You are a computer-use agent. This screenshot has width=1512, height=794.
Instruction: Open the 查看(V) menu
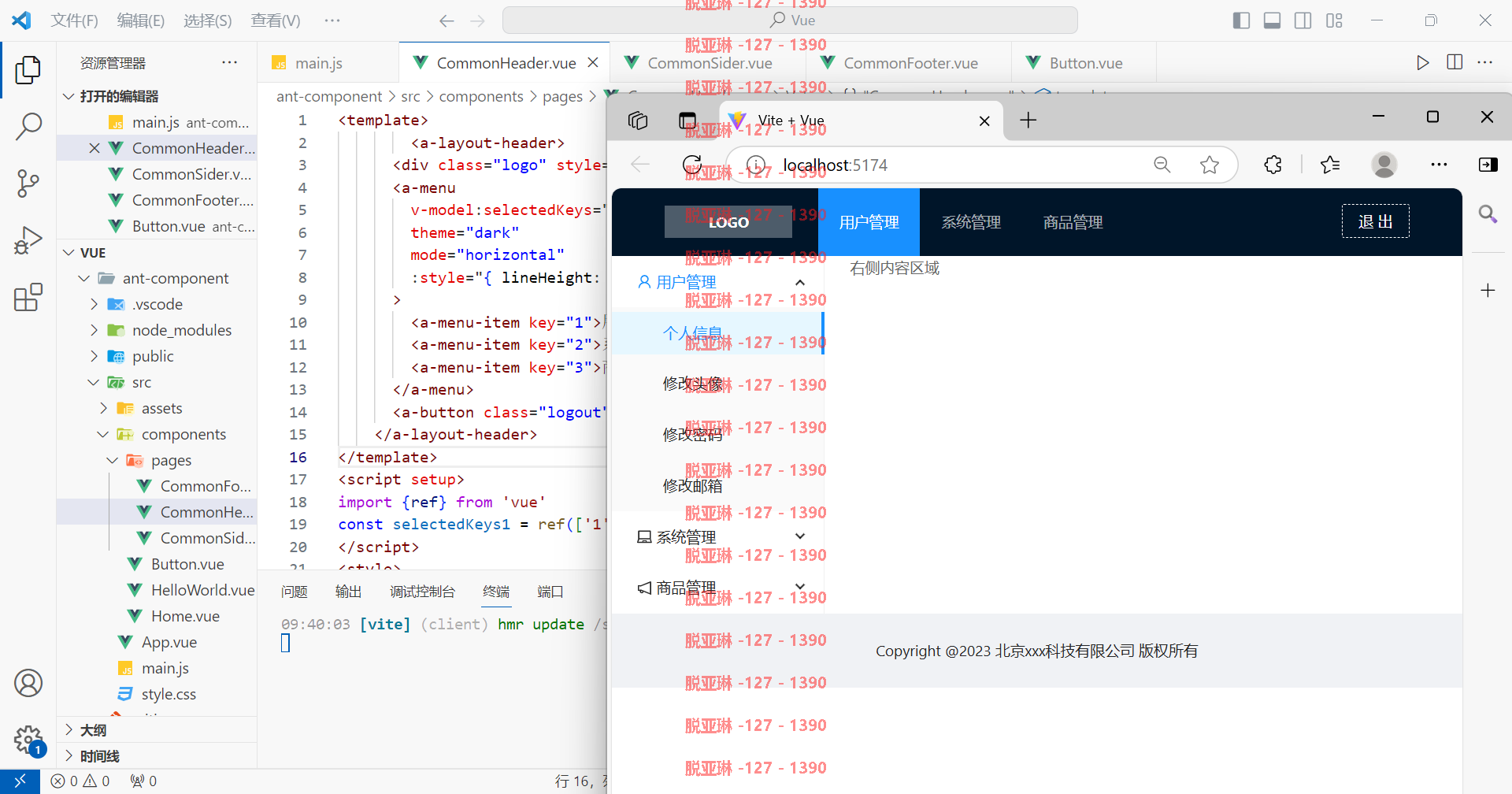pos(276,20)
